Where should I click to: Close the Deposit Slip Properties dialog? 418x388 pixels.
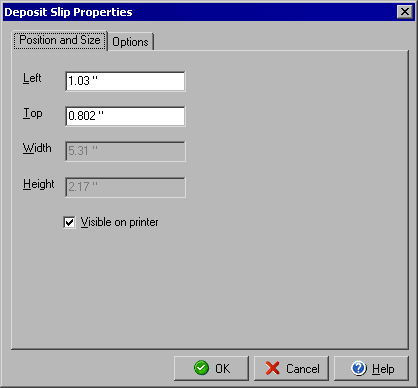tap(405, 12)
